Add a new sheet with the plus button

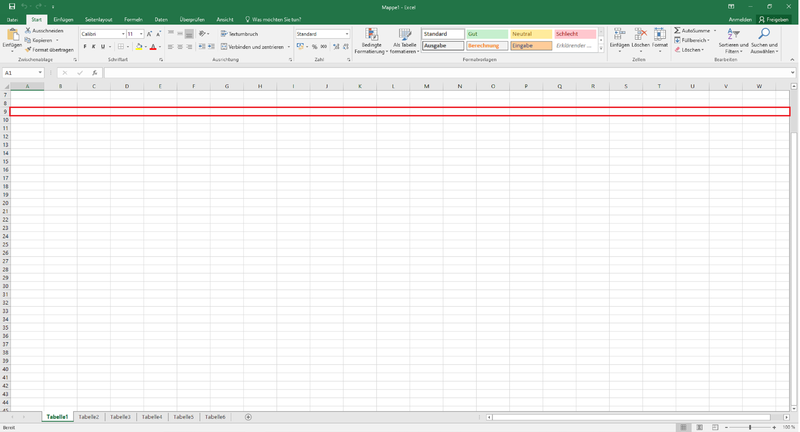click(x=248, y=417)
